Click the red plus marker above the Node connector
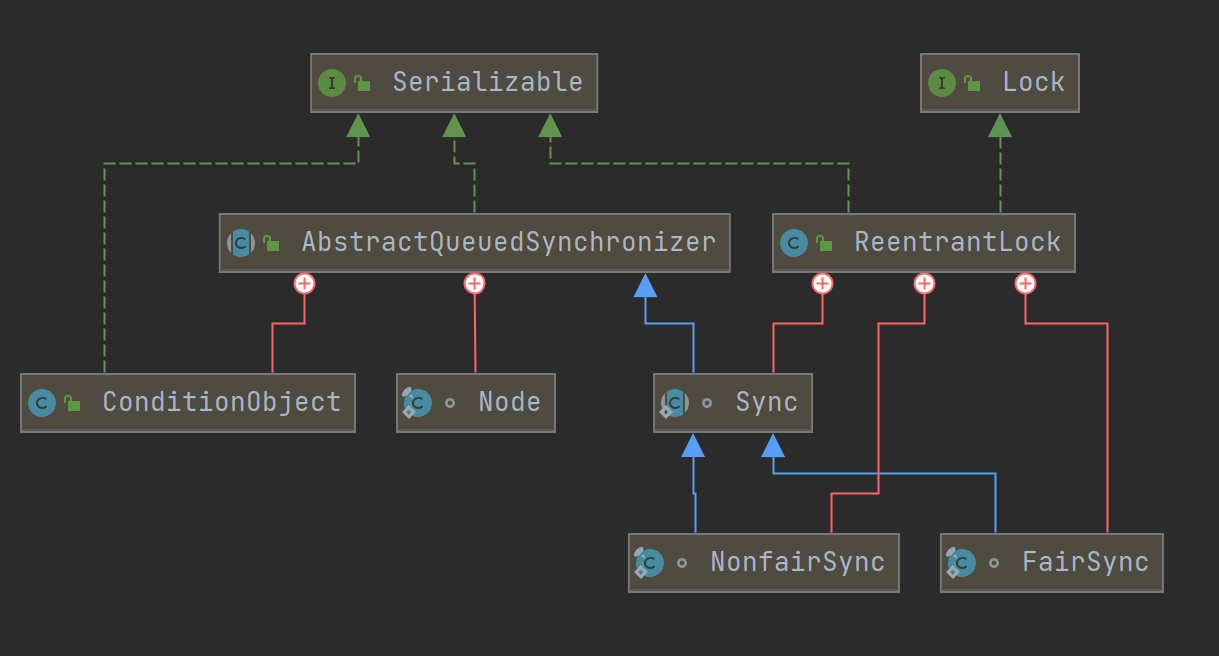Image resolution: width=1219 pixels, height=656 pixels. 474,284
